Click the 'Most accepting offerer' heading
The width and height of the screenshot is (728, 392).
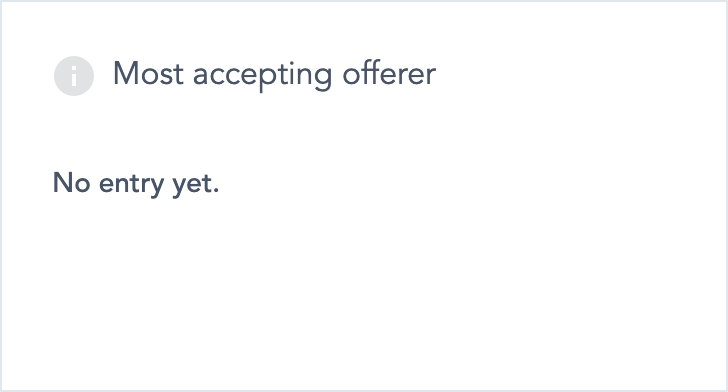click(x=274, y=75)
